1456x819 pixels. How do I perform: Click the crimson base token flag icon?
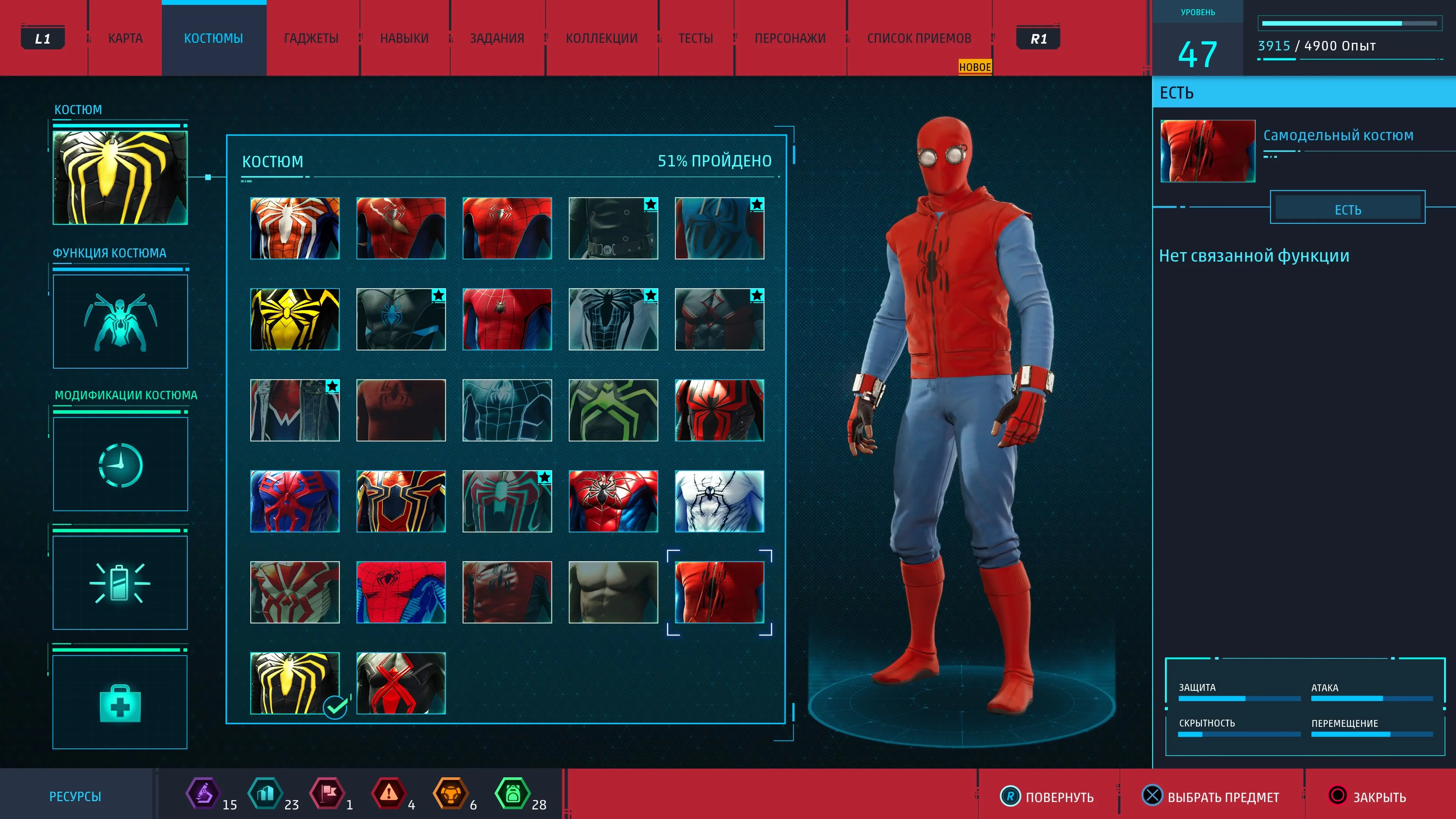click(x=327, y=794)
